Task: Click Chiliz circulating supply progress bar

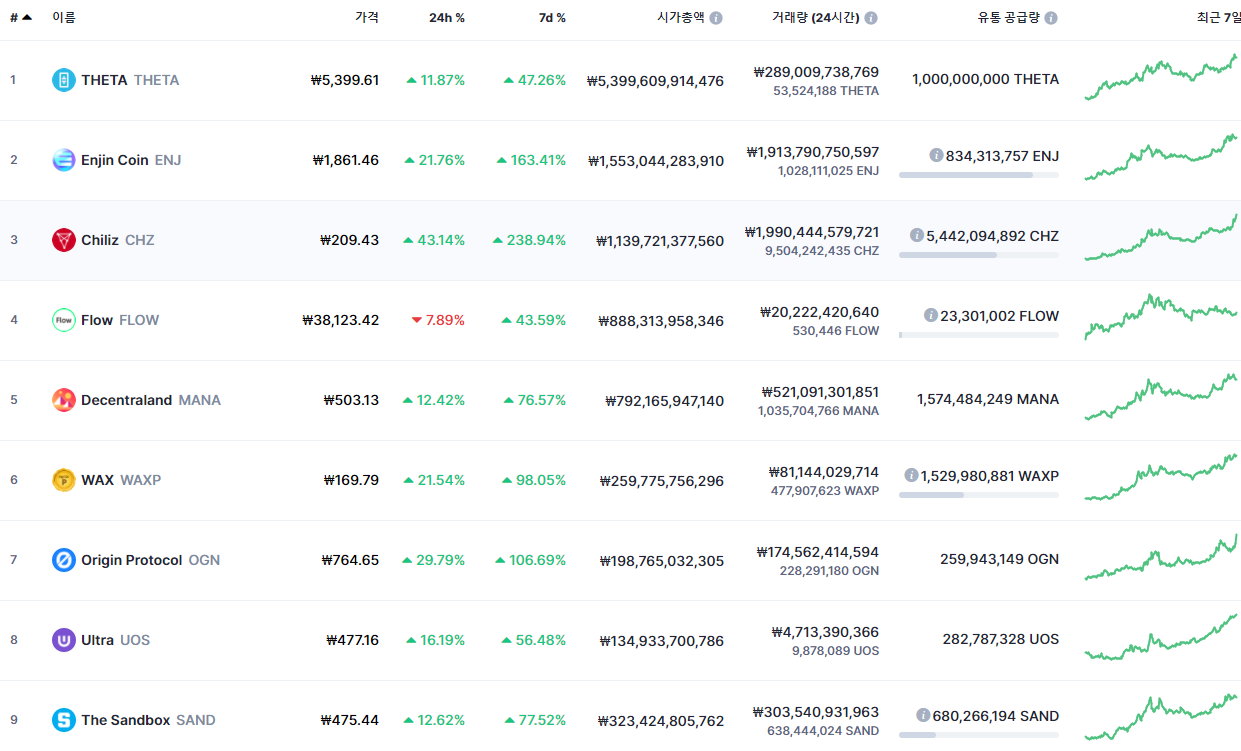Action: pyautogui.click(x=979, y=255)
